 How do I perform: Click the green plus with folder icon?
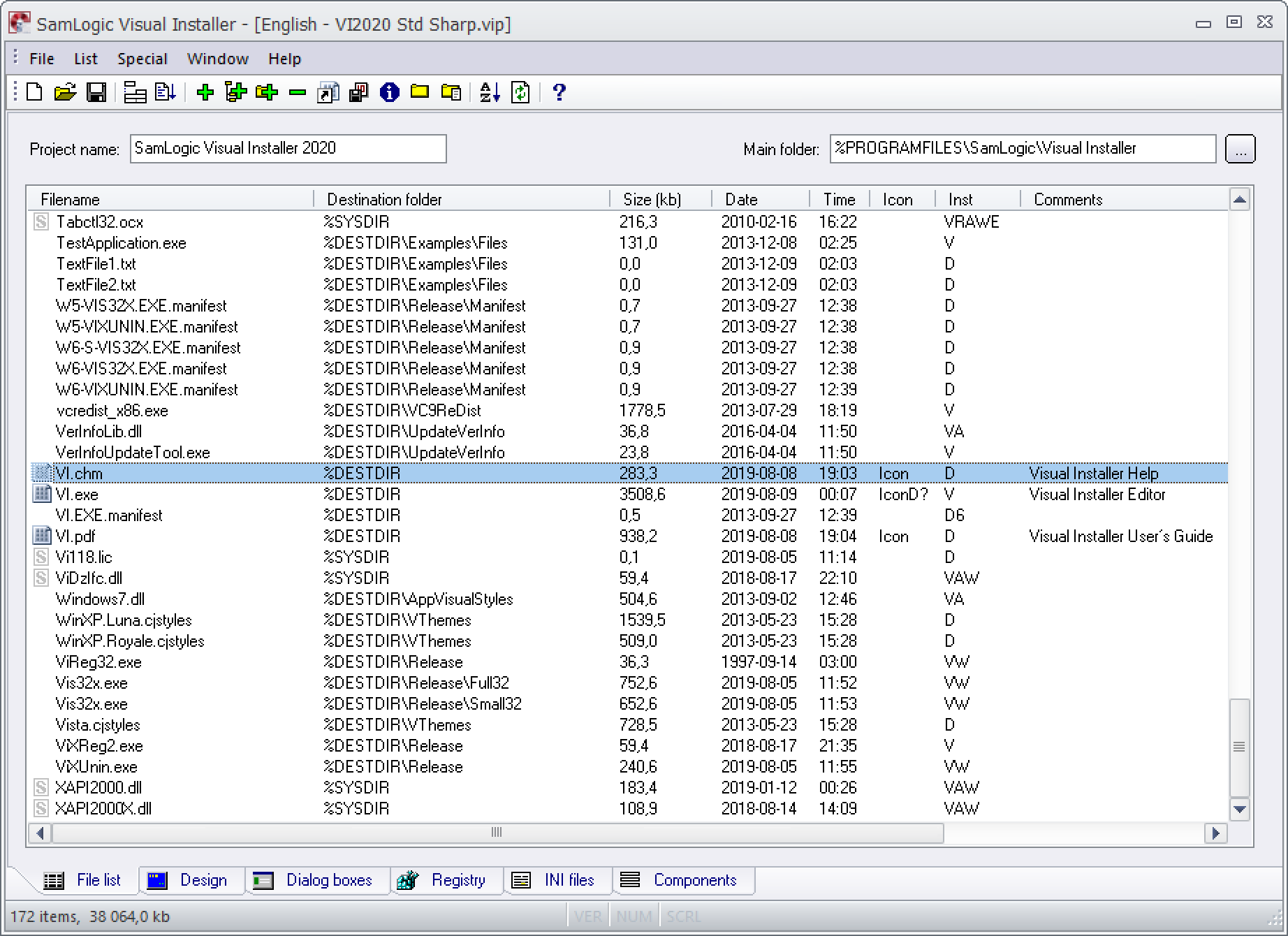click(266, 92)
